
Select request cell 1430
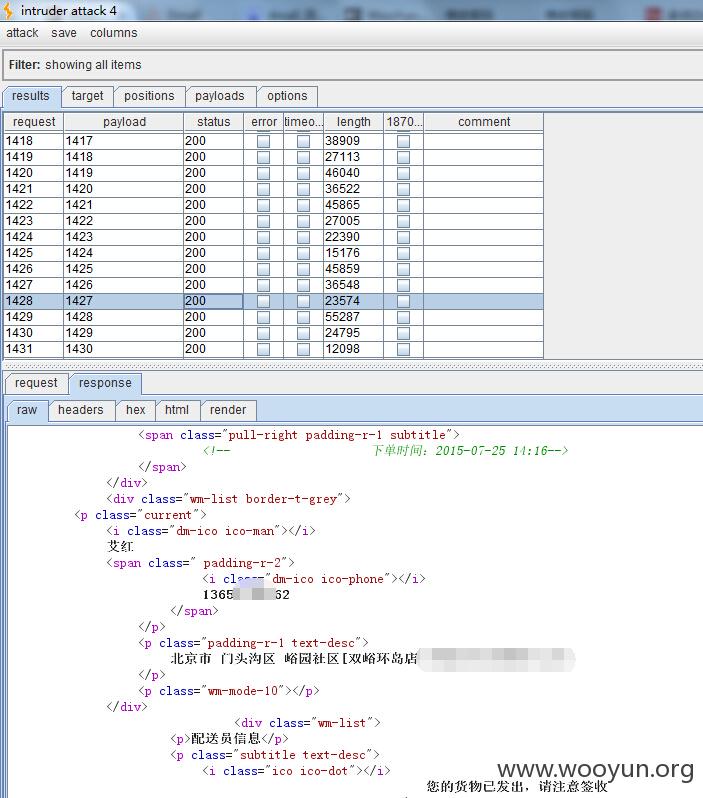pos(34,333)
